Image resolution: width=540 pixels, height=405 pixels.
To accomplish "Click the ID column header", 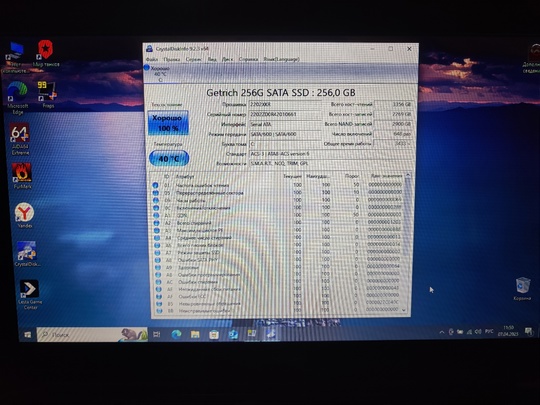I will [166, 176].
